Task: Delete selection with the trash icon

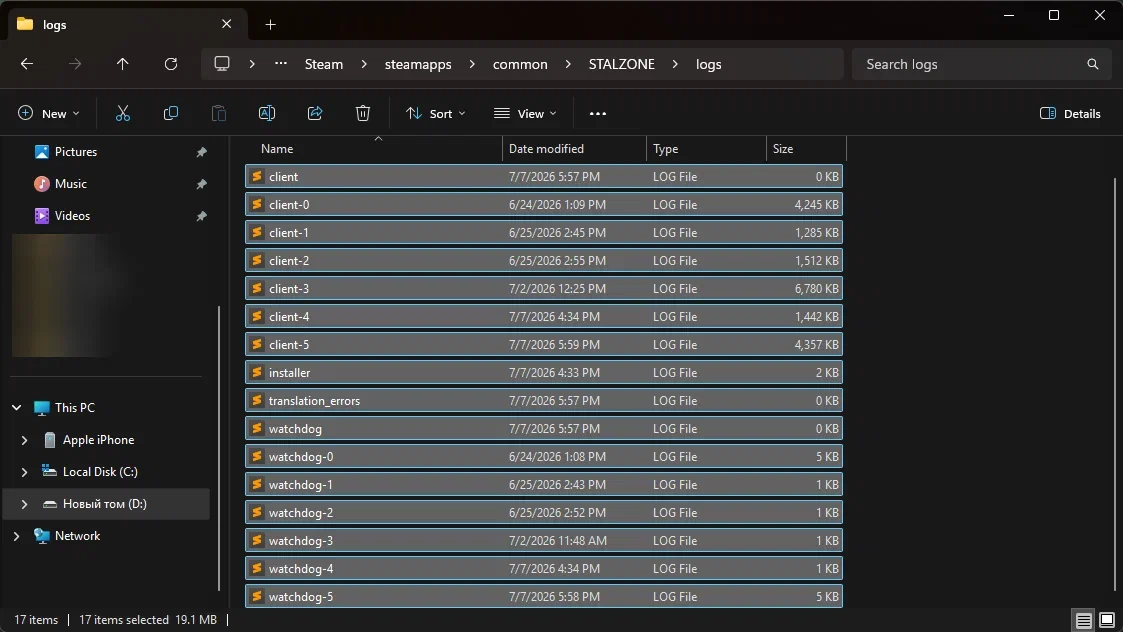Action: click(x=362, y=113)
